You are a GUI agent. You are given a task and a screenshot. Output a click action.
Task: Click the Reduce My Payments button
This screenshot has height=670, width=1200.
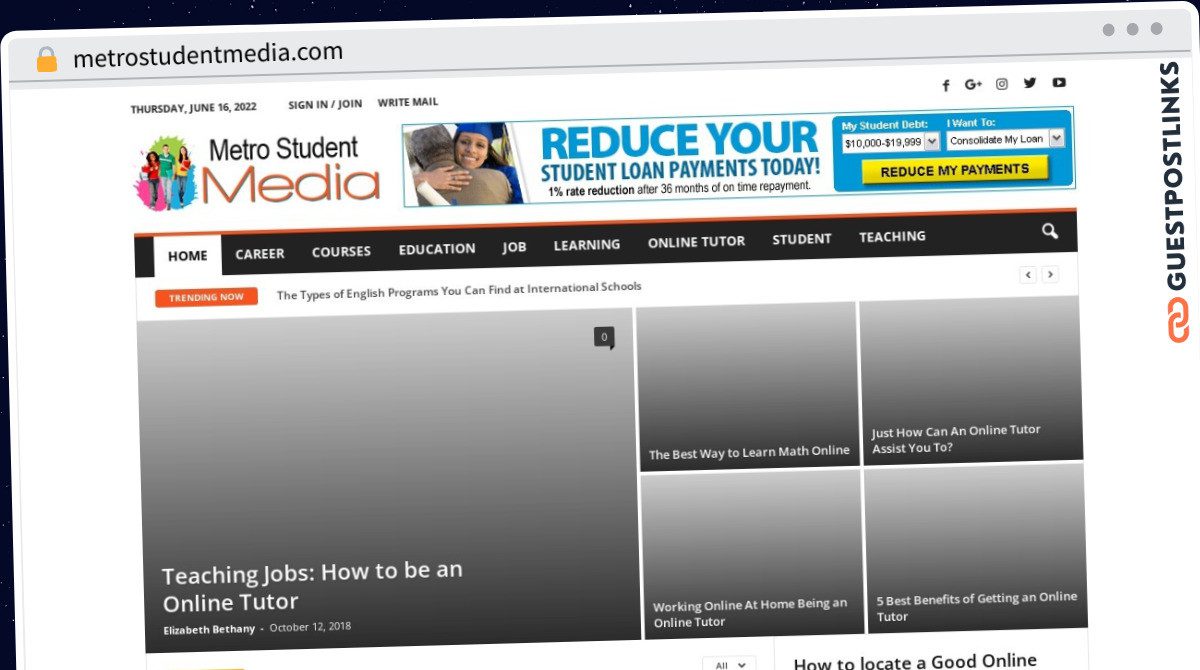point(954,170)
